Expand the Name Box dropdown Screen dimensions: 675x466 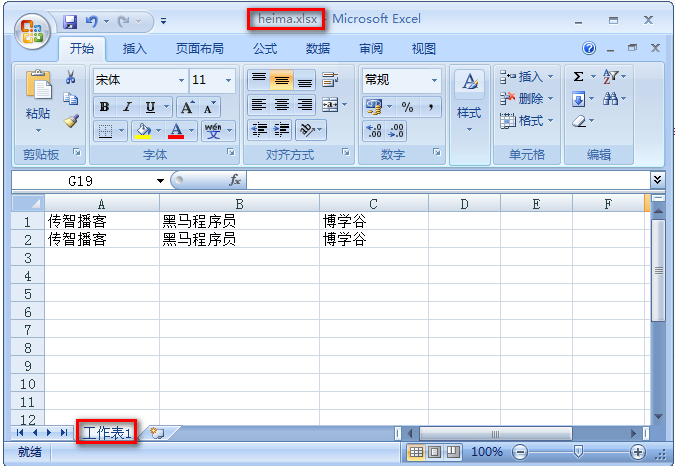(160, 181)
